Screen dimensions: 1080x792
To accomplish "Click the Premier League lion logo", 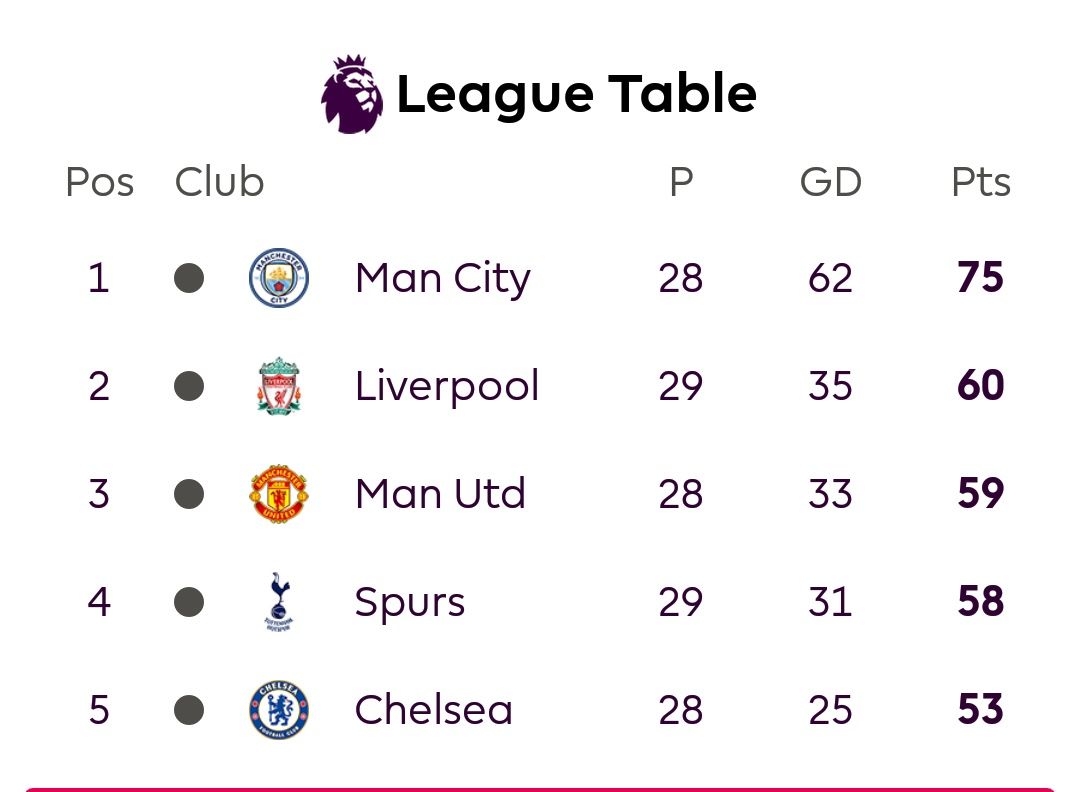I will click(352, 94).
